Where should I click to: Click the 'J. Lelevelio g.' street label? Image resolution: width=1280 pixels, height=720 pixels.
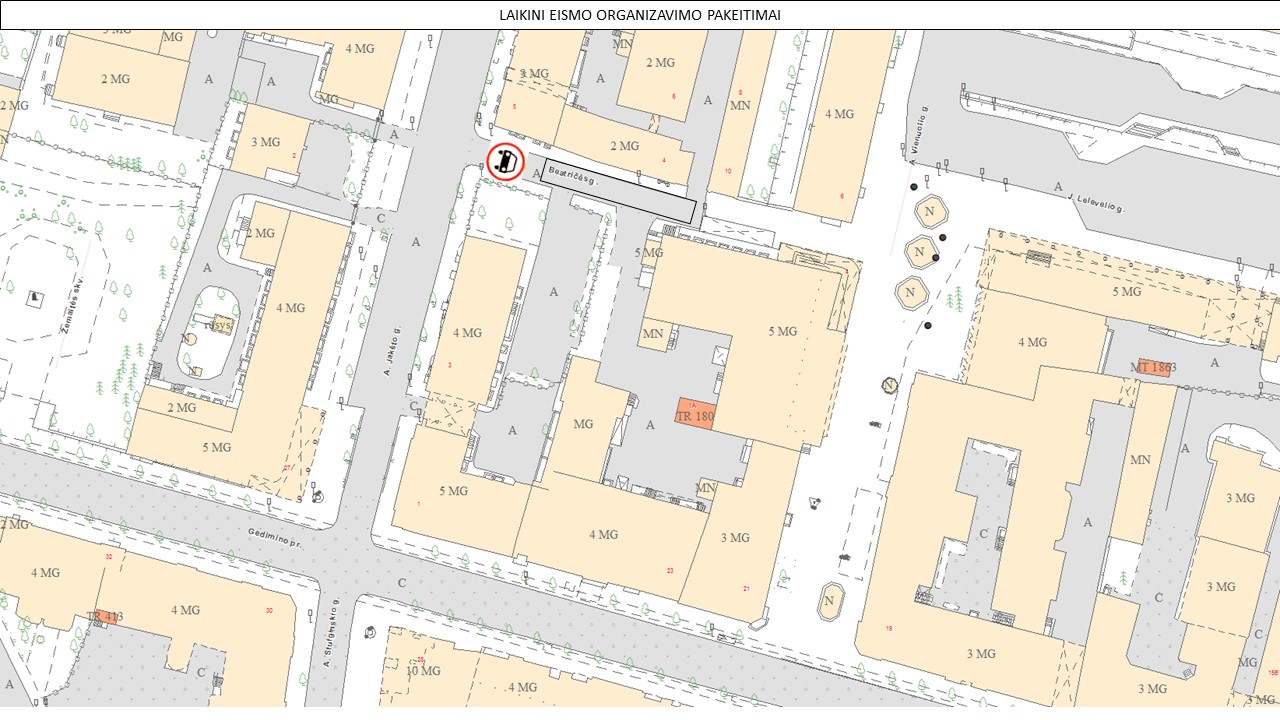pyautogui.click(x=1098, y=204)
